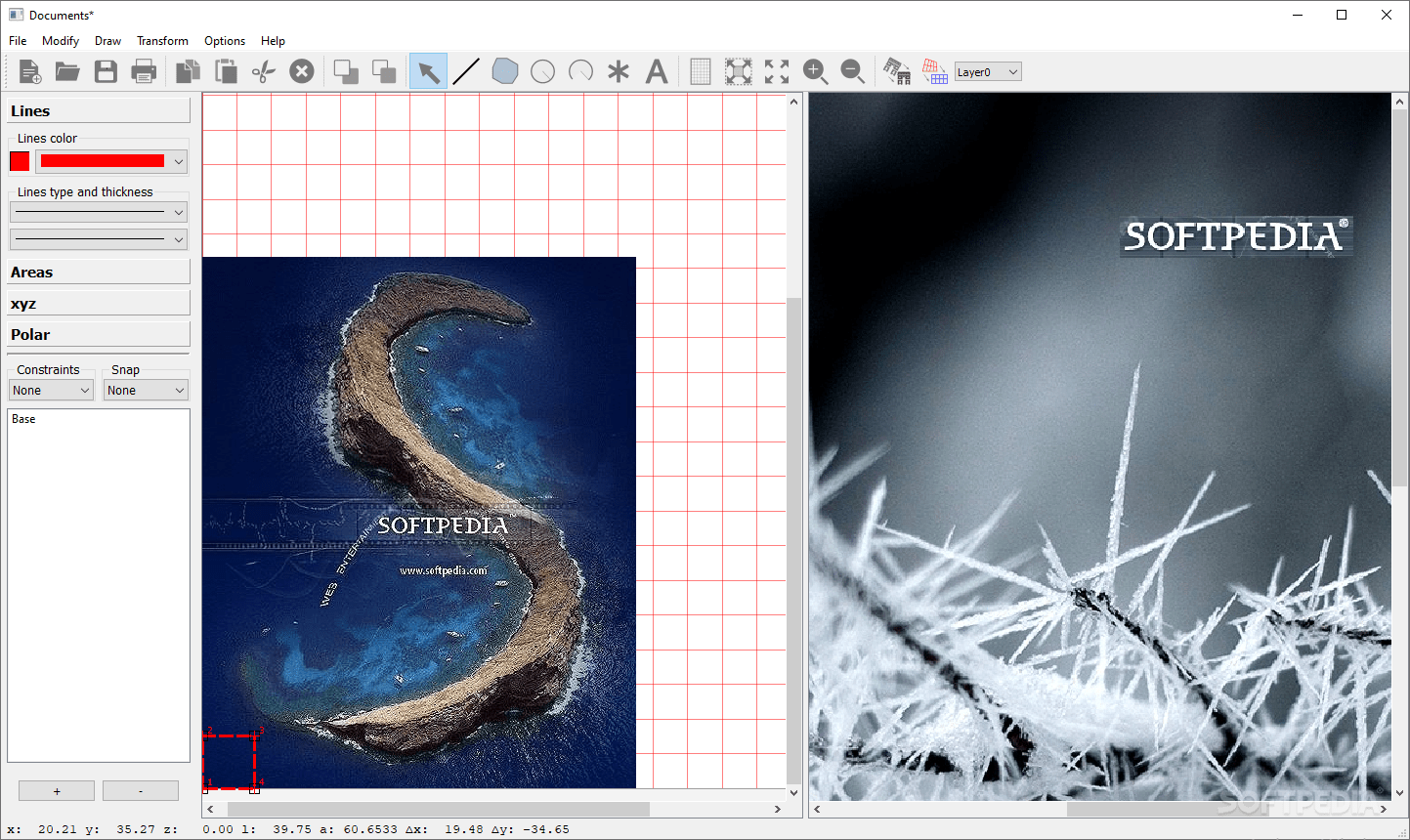
Task: Expand the Polar panel header
Action: (x=99, y=334)
